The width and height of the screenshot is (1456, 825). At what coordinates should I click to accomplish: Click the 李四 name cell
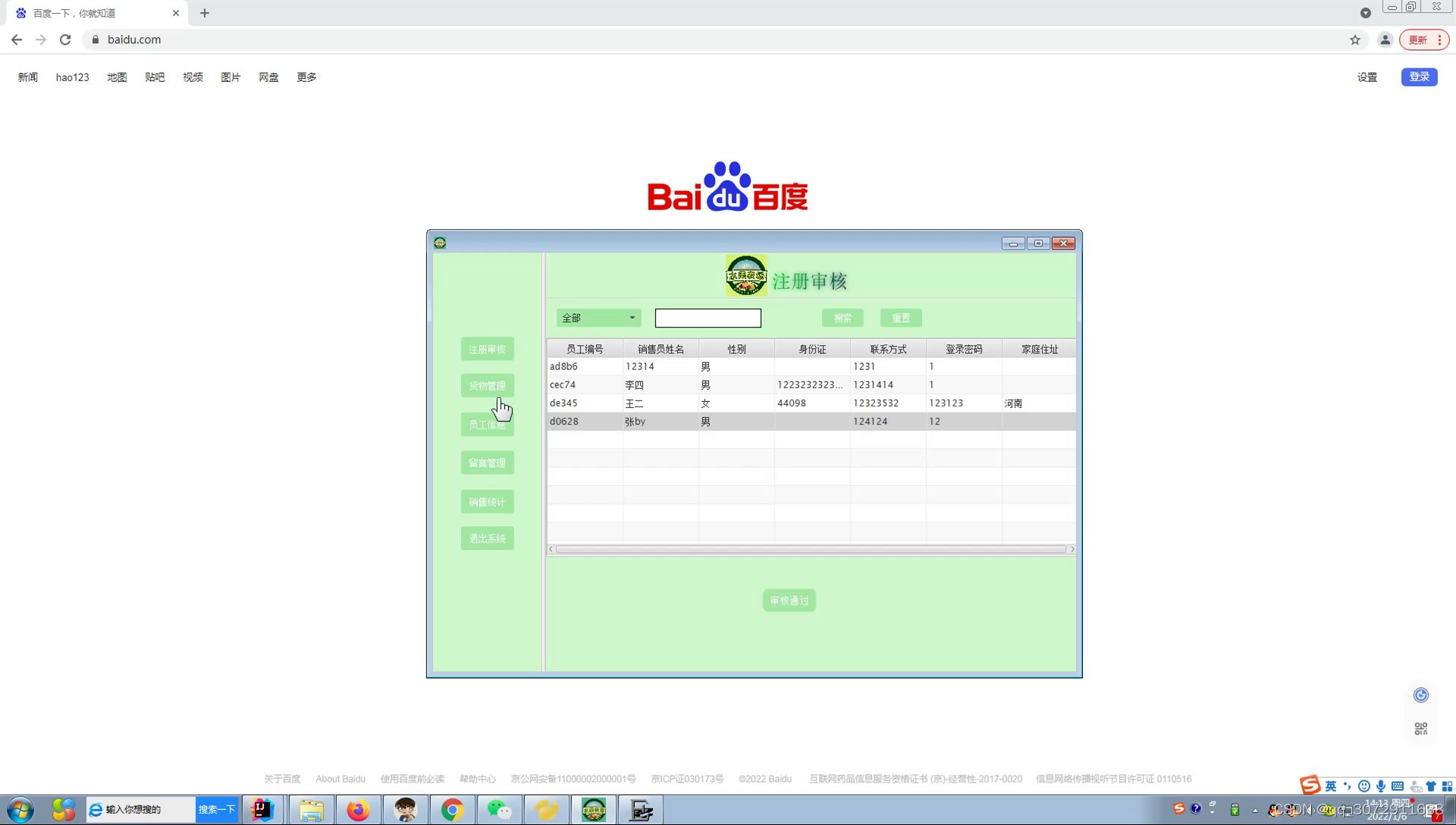661,384
